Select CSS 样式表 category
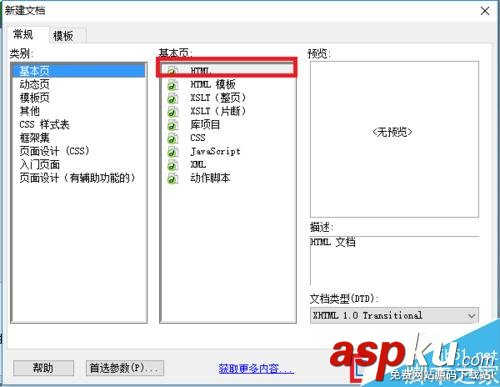 click(x=44, y=125)
